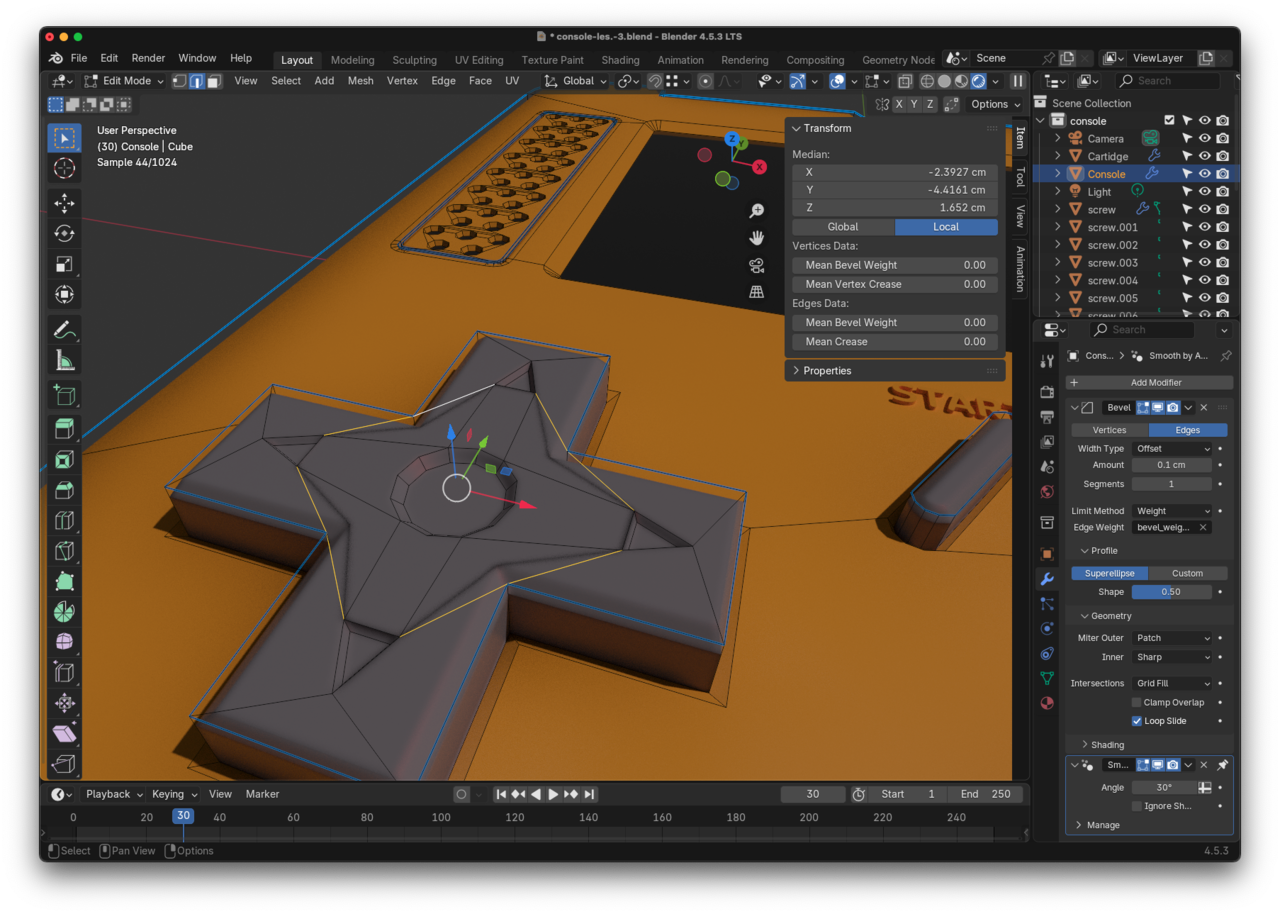
Task: Open the Render menu
Action: pyautogui.click(x=148, y=58)
